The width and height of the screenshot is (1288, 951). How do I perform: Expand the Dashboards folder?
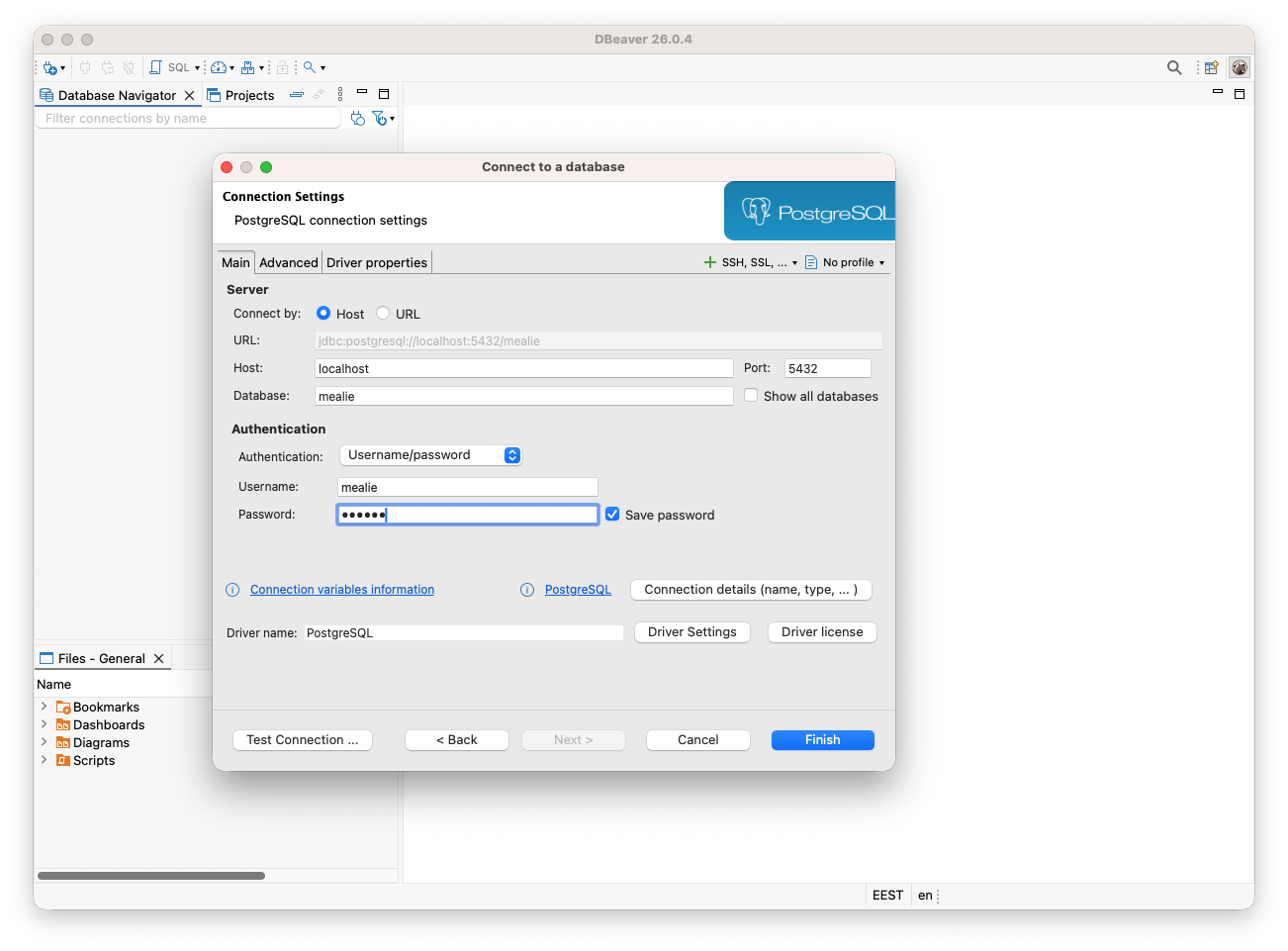(x=44, y=724)
